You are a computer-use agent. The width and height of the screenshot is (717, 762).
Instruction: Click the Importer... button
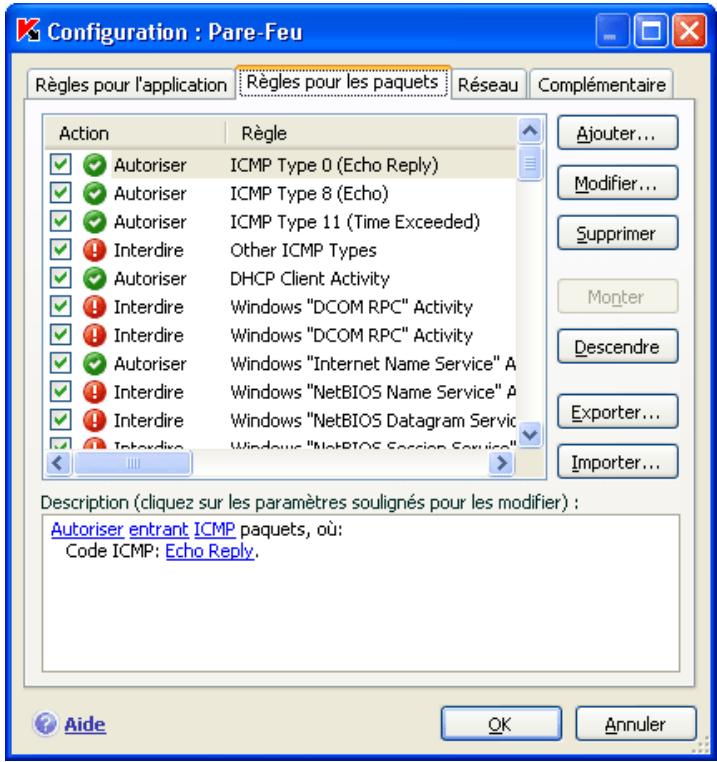(617, 462)
